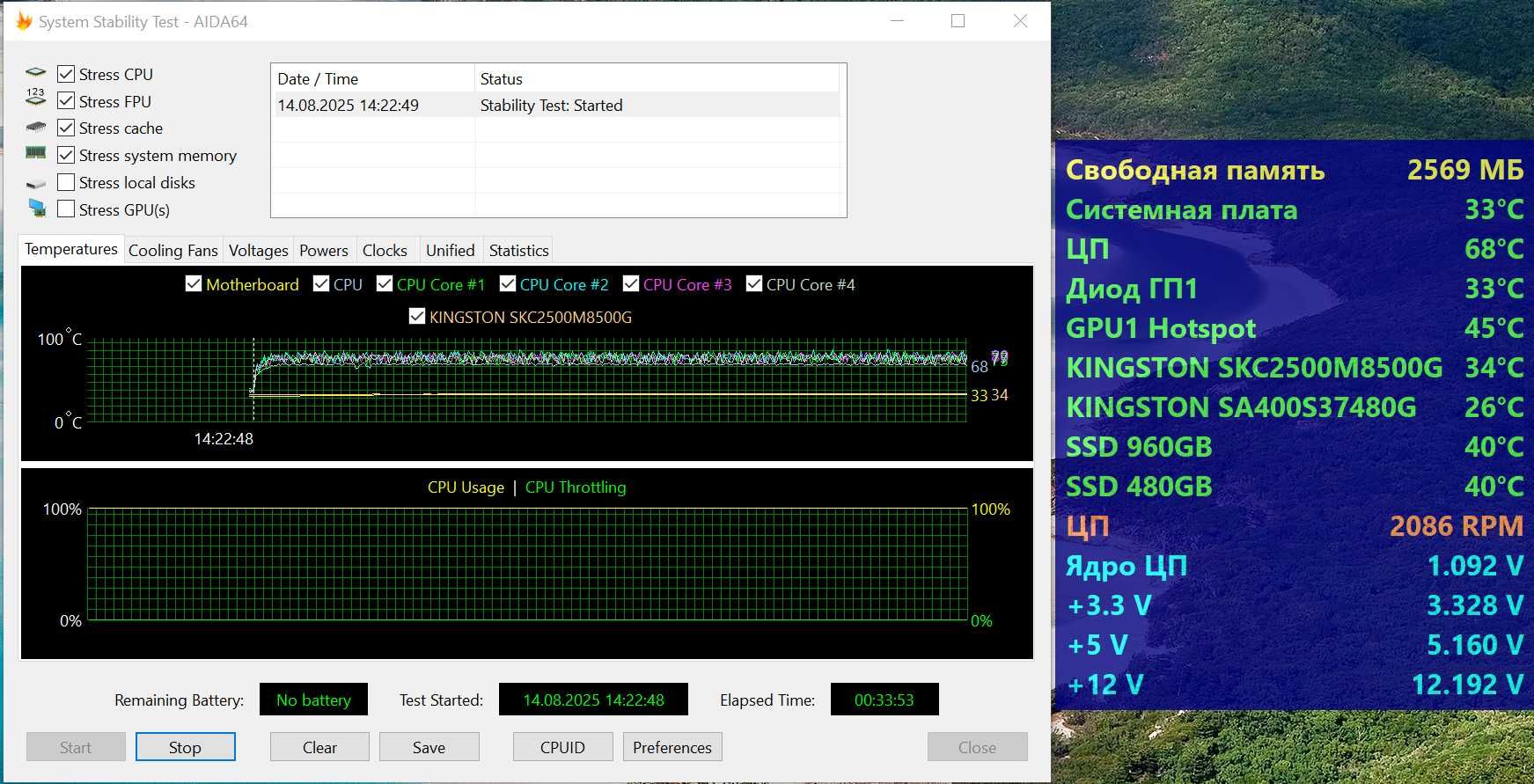Click the monitor icon beside Stress GPU(s)

[x=36, y=209]
